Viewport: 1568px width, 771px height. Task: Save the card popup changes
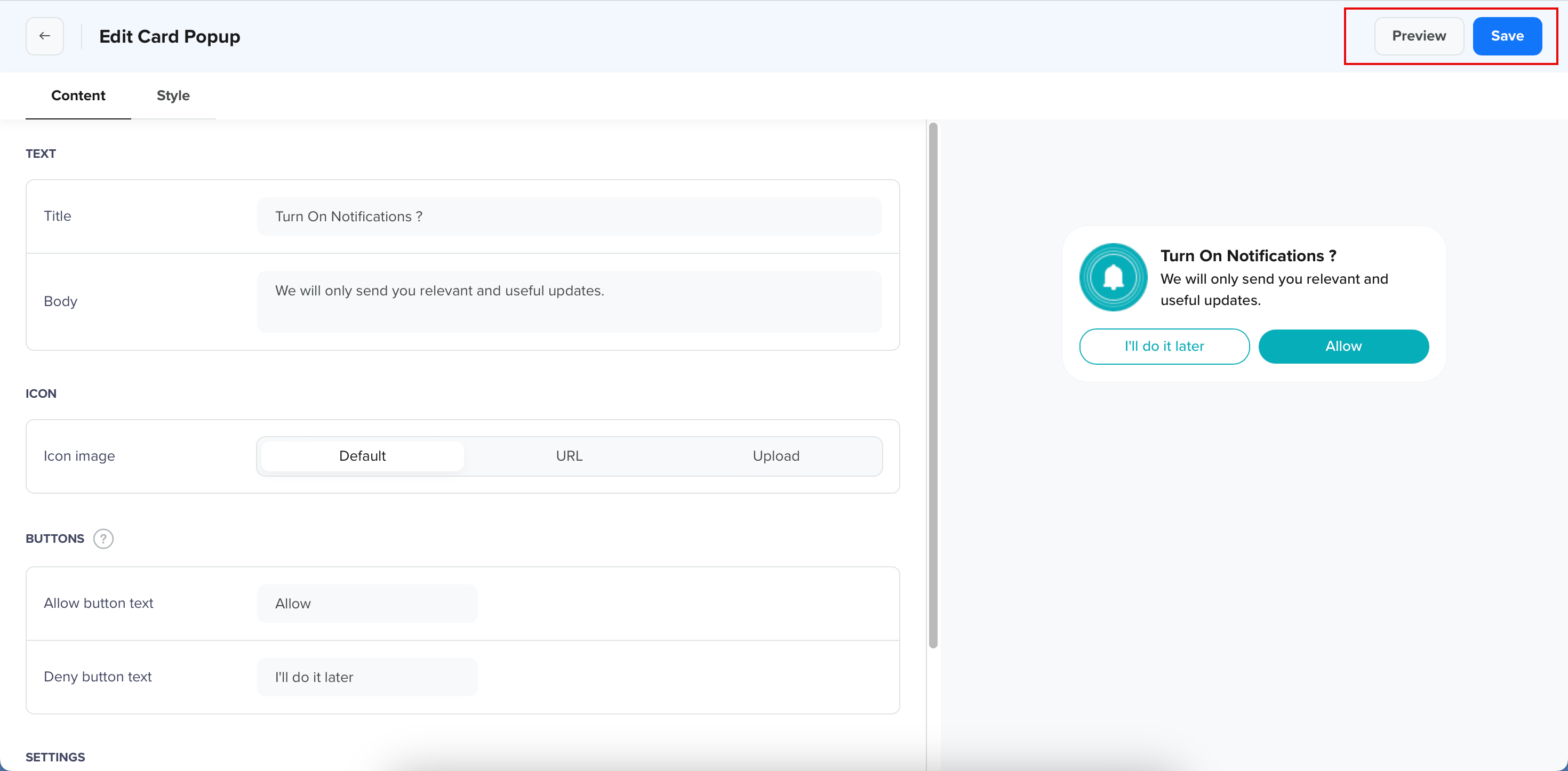click(x=1507, y=36)
